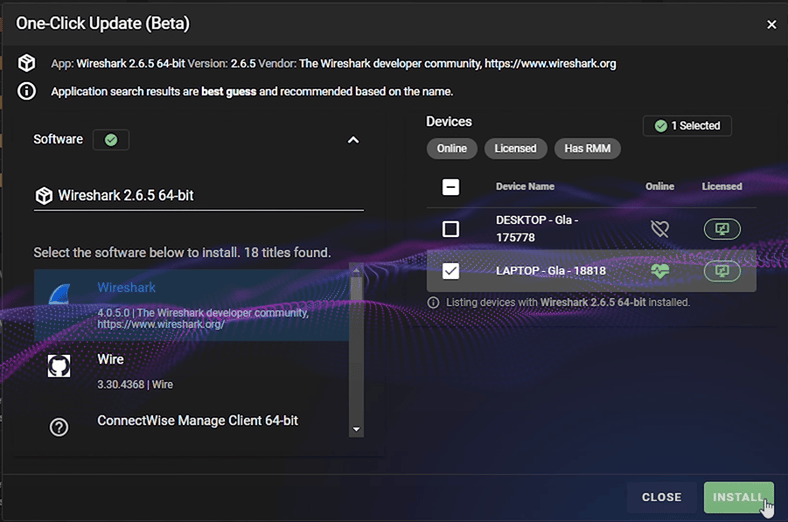Click the licensed monitor icon for LAPTOP device
The height and width of the screenshot is (522, 788).
721,271
